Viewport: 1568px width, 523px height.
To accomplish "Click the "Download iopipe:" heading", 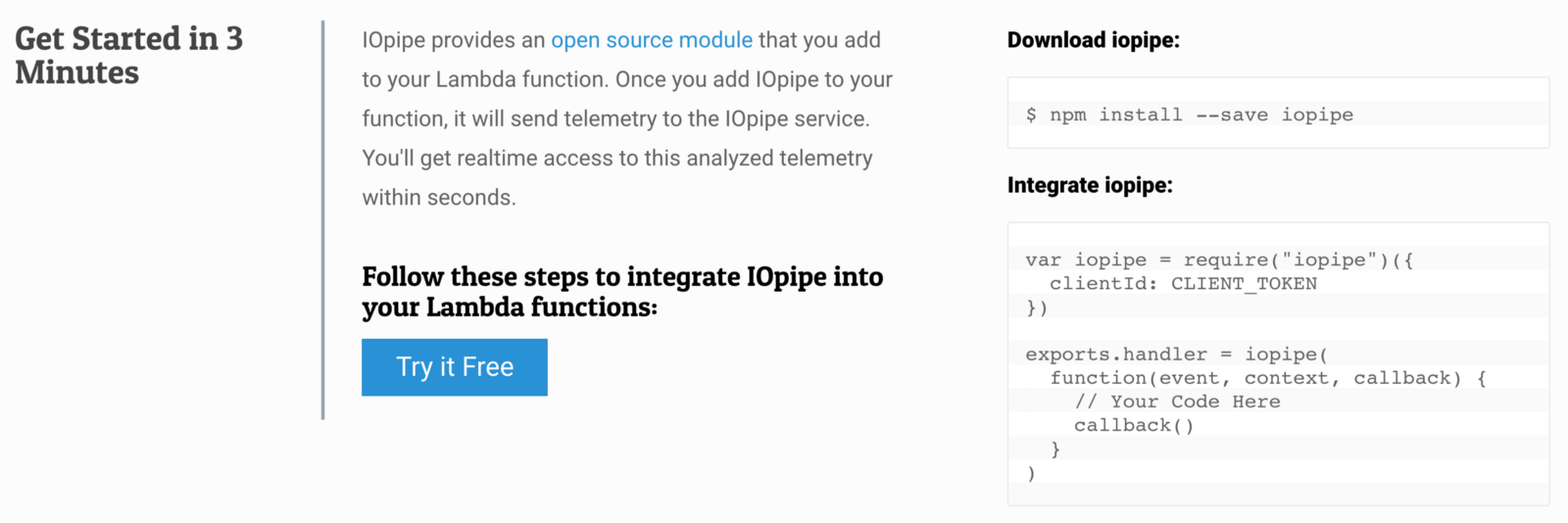I will (1094, 40).
